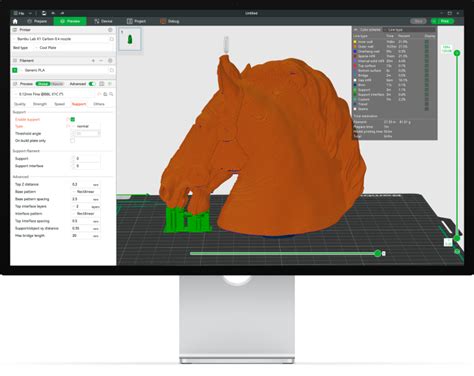474x376 pixels.
Task: Edit the Generic PLA preset icon
Action: [x=112, y=70]
